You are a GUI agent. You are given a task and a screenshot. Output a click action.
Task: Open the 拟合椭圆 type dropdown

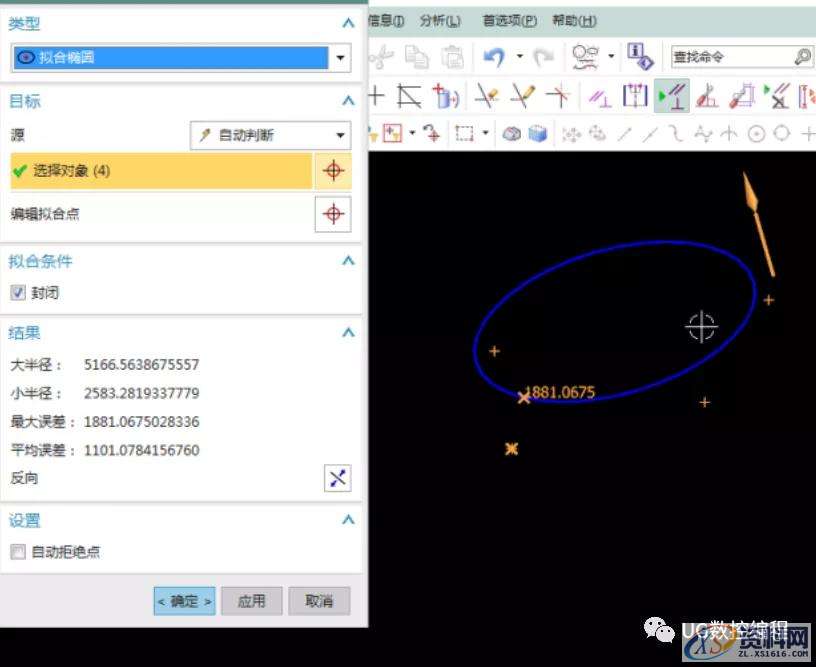340,58
